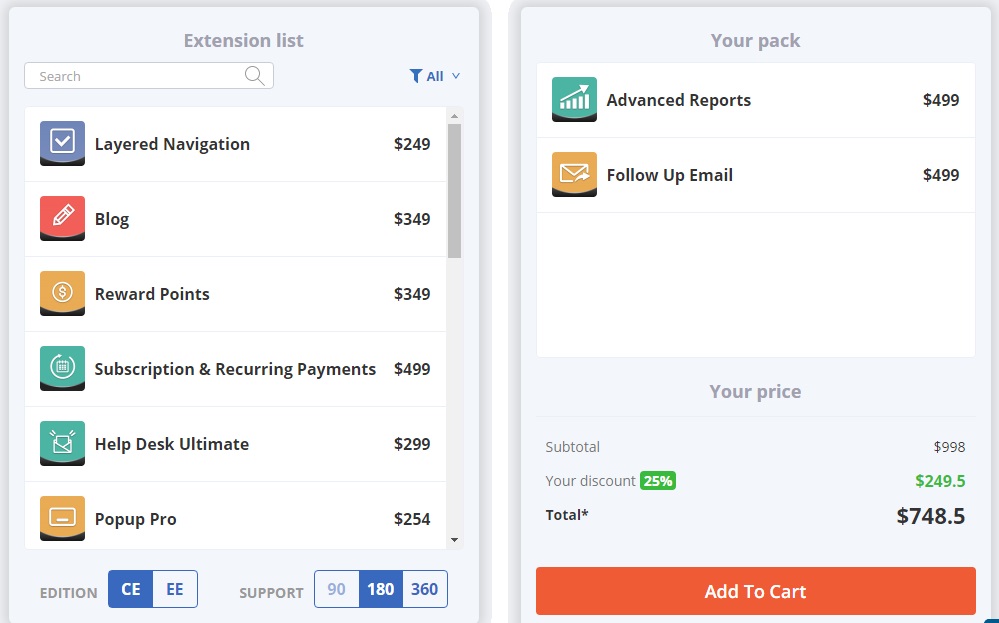Click the Subscription & Recurring Payments icon
Screen dimensions: 999x623
pyautogui.click(x=62, y=368)
